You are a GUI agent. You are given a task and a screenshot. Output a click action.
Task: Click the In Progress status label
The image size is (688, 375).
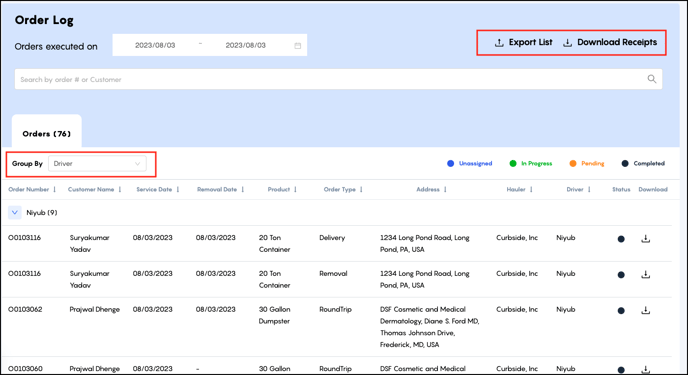[536, 164]
